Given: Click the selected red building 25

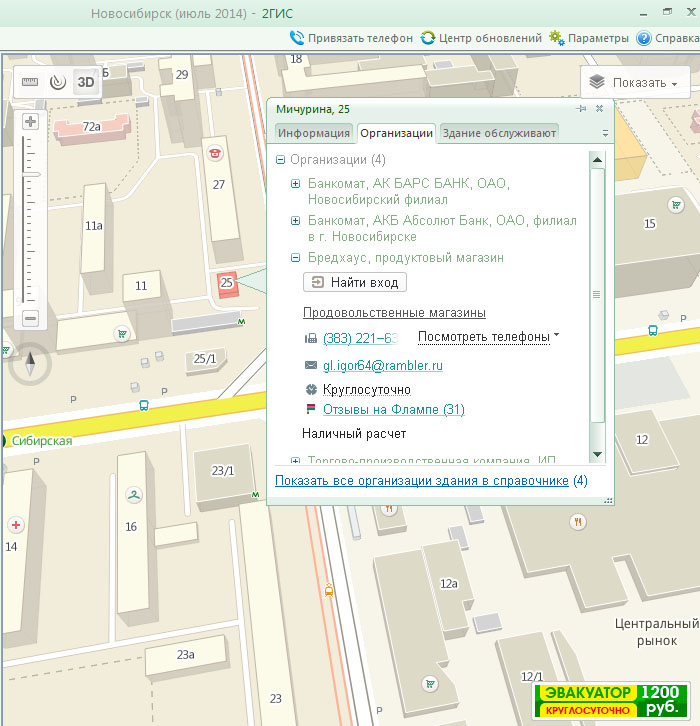Looking at the screenshot, I should pyautogui.click(x=227, y=284).
